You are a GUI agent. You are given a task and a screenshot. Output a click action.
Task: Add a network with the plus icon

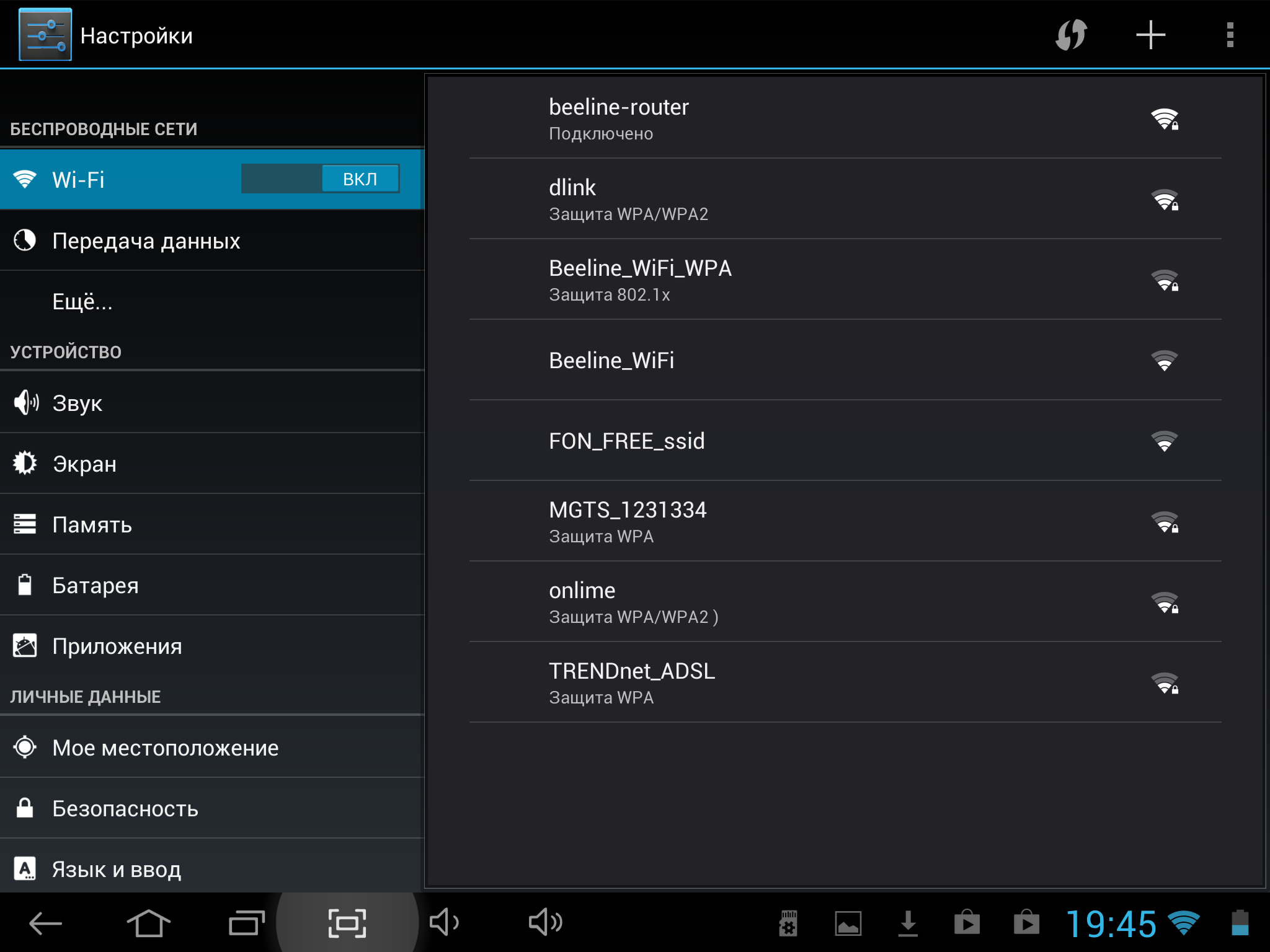pyautogui.click(x=1150, y=35)
